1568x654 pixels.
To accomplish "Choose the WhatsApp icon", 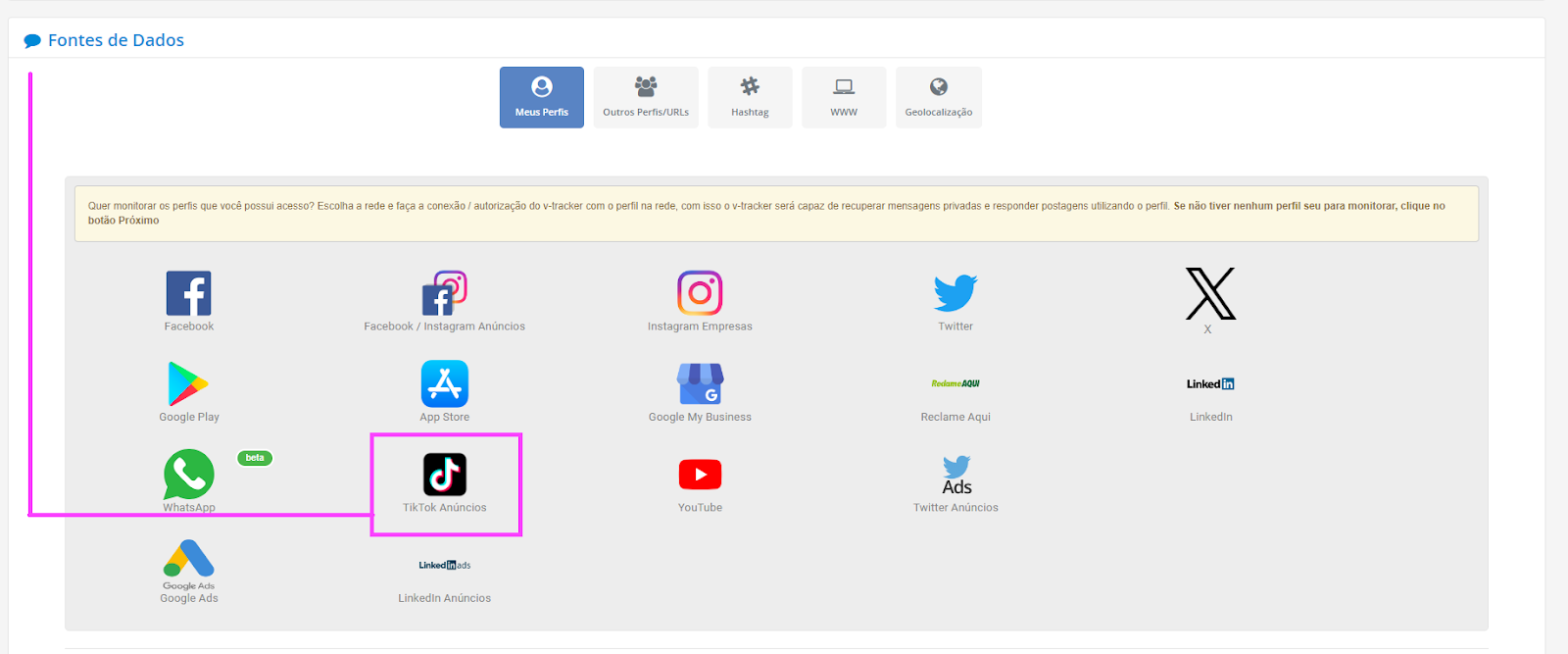I will (189, 475).
